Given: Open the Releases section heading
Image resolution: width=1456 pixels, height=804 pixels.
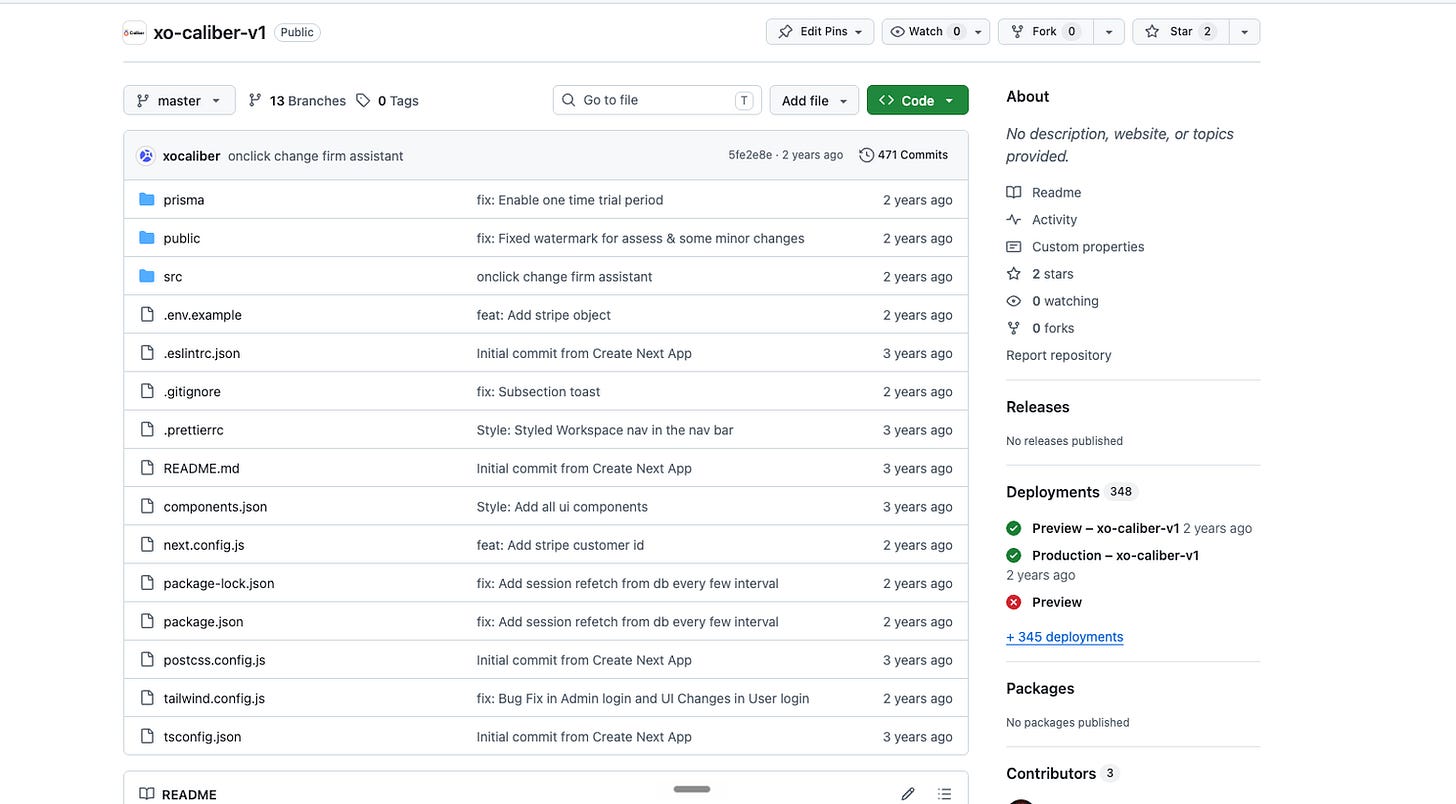Looking at the screenshot, I should 1038,407.
